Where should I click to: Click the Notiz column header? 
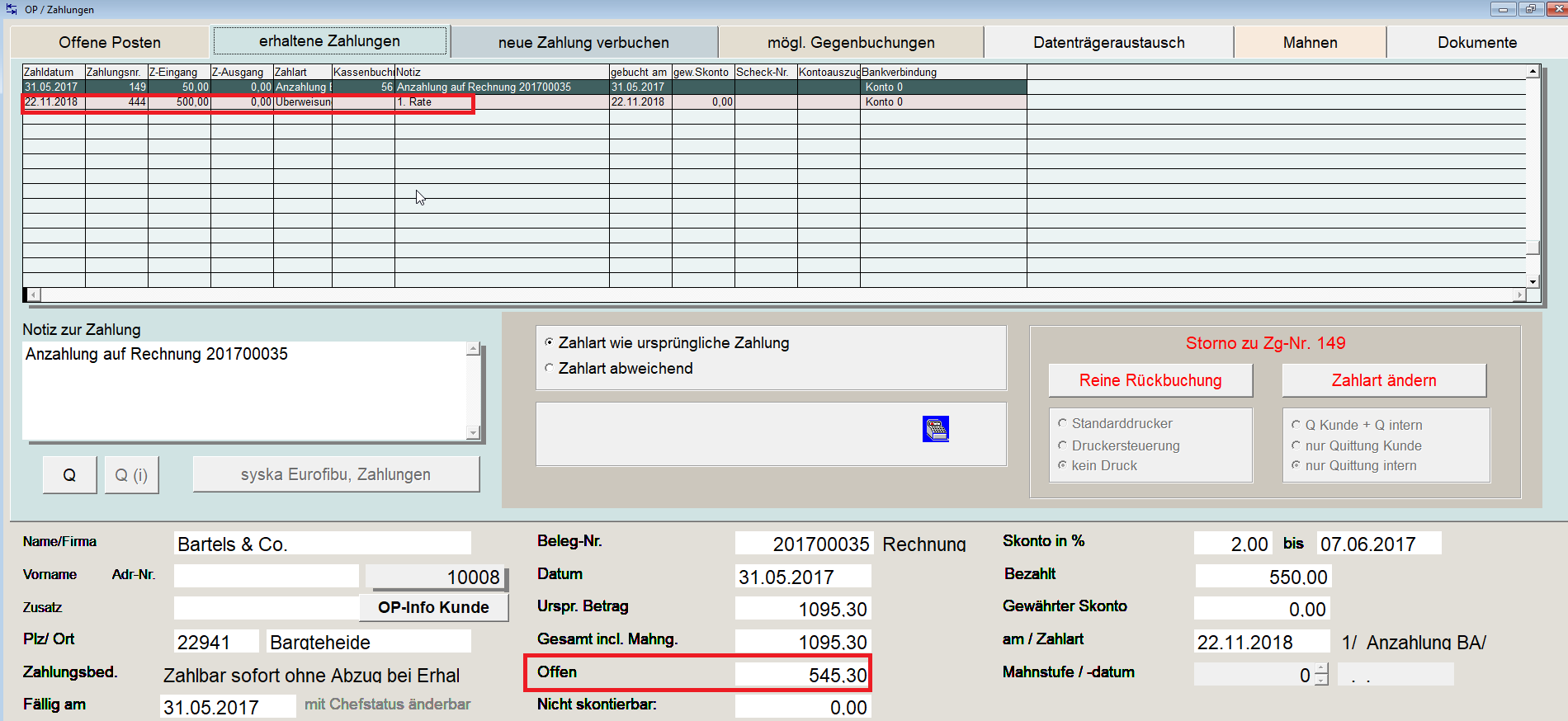point(502,72)
